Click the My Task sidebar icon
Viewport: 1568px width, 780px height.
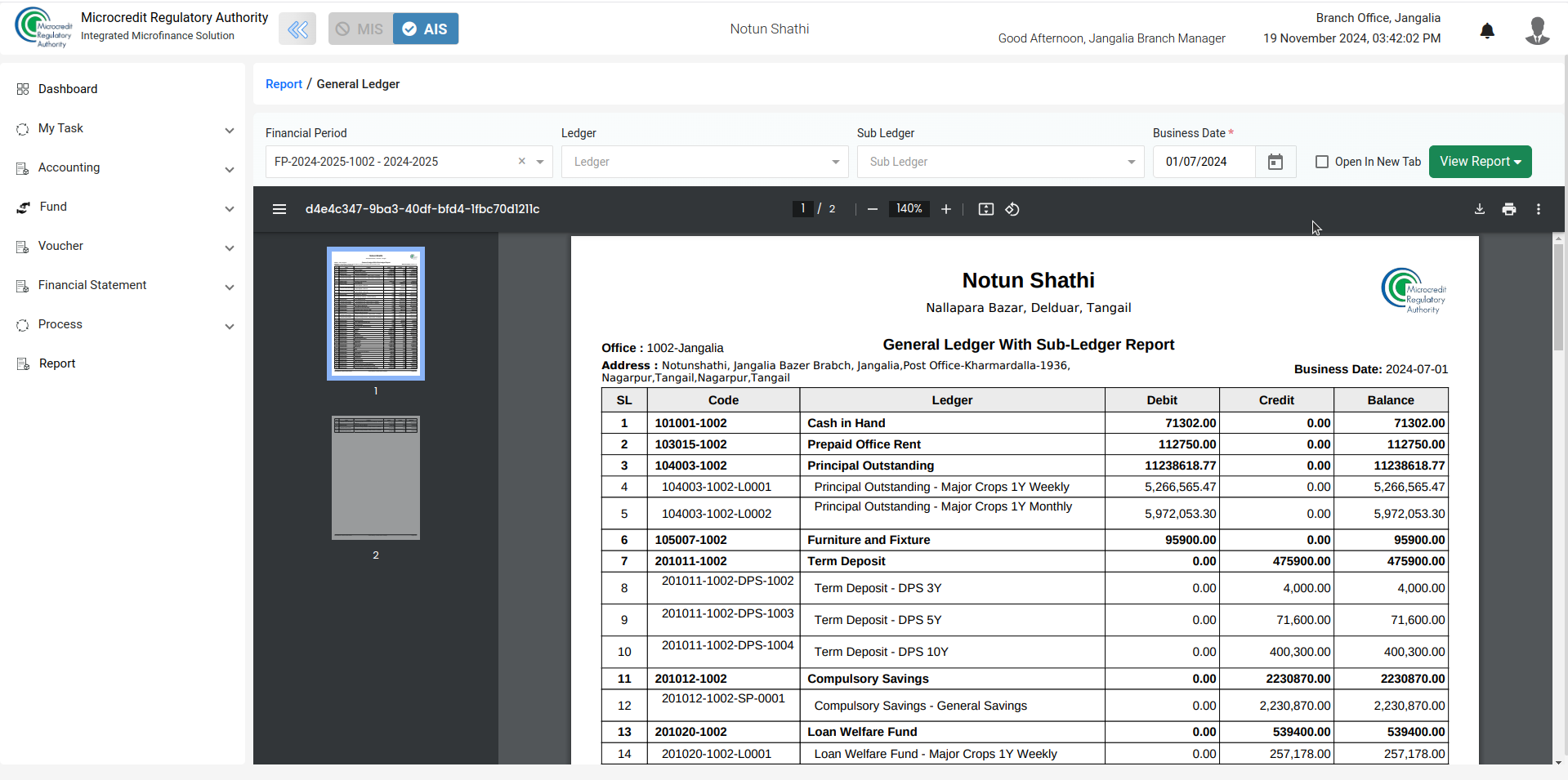[x=23, y=129]
